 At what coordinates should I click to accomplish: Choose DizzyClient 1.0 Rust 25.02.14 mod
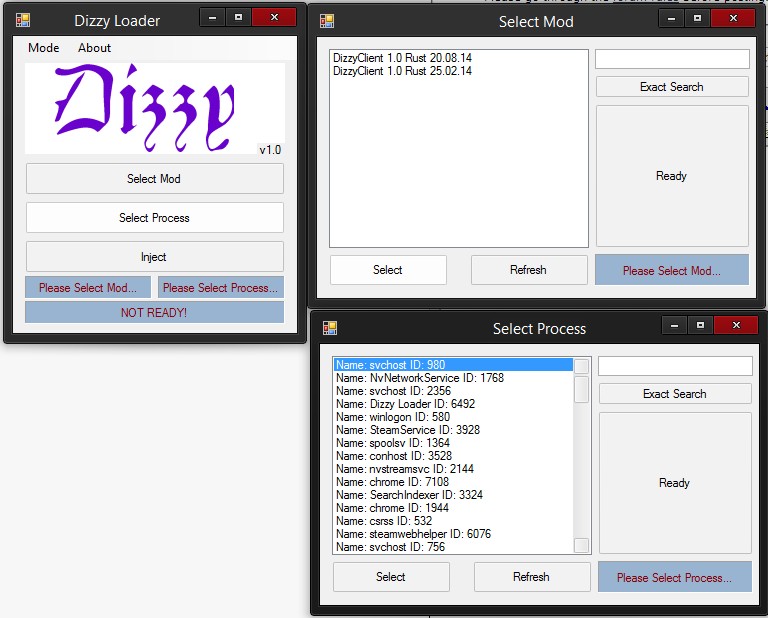point(402,72)
